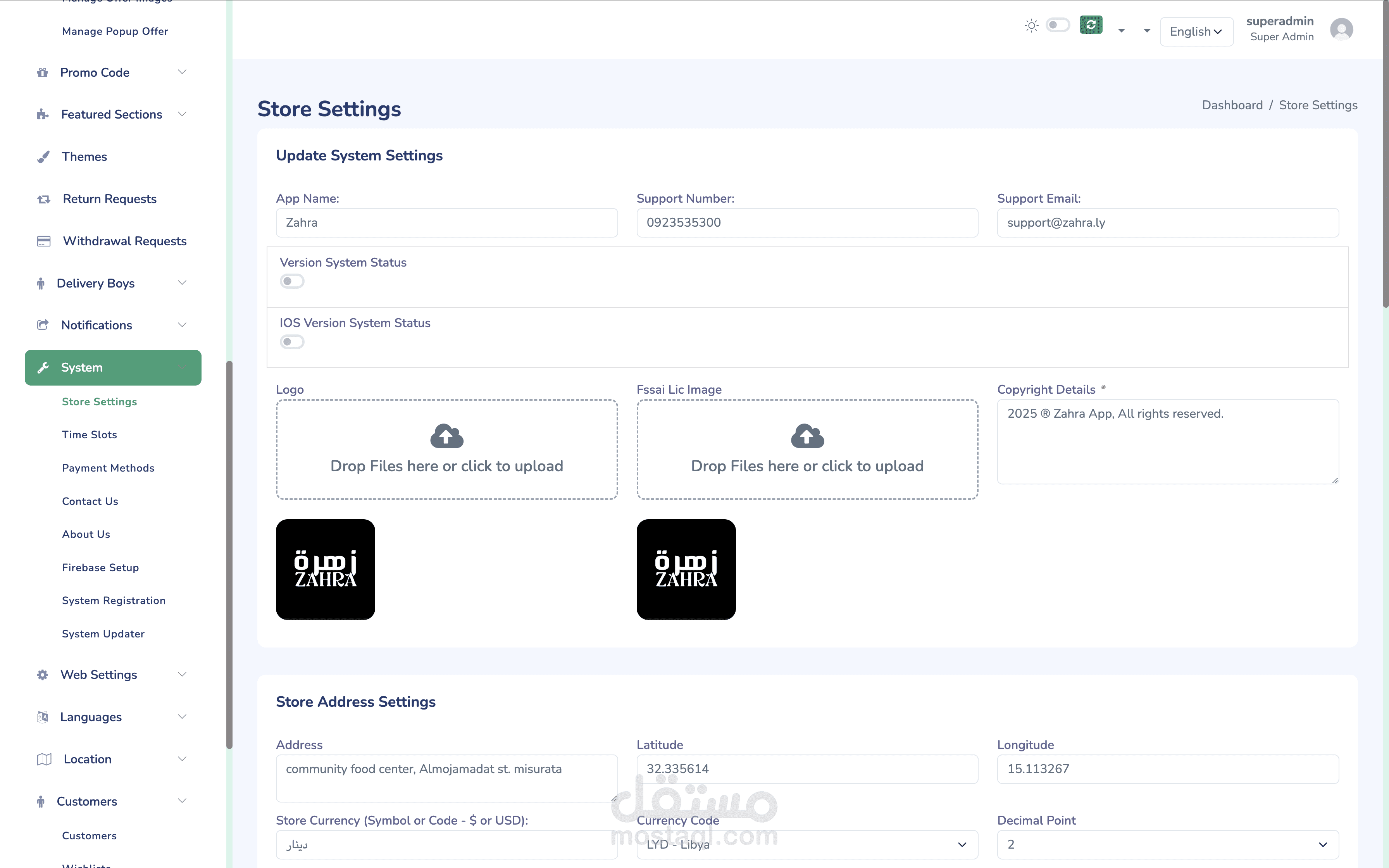The width and height of the screenshot is (1389, 868).
Task: Click the App Name input field
Action: coord(446,223)
